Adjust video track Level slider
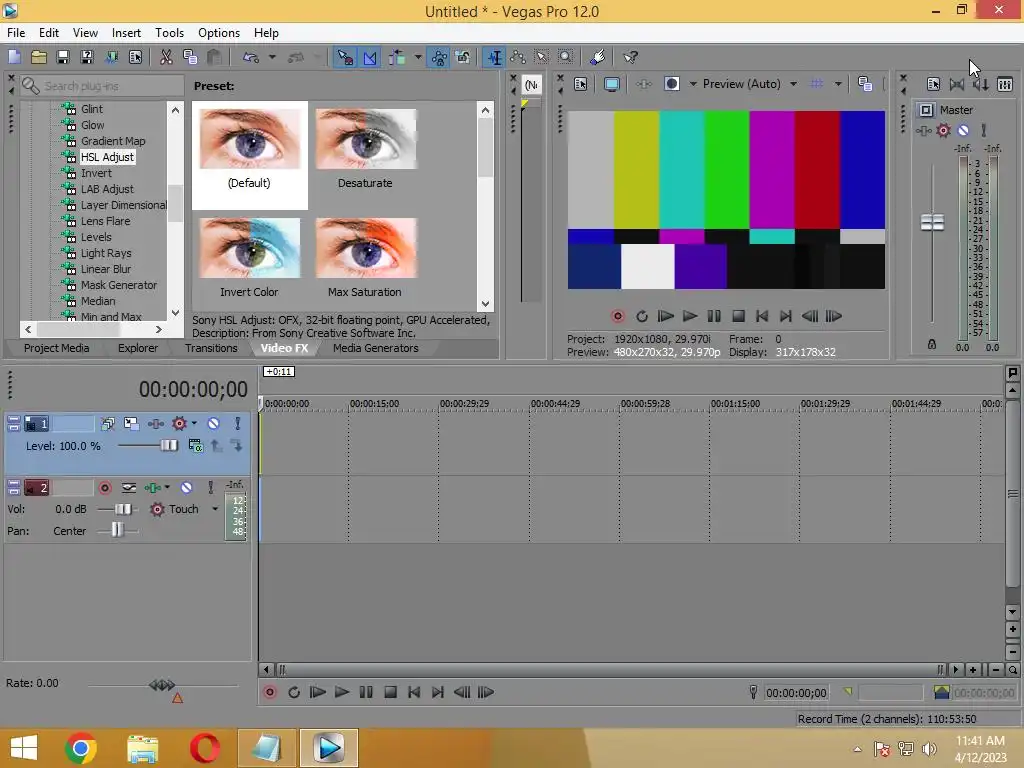1024x768 pixels. pyautogui.click(x=168, y=445)
